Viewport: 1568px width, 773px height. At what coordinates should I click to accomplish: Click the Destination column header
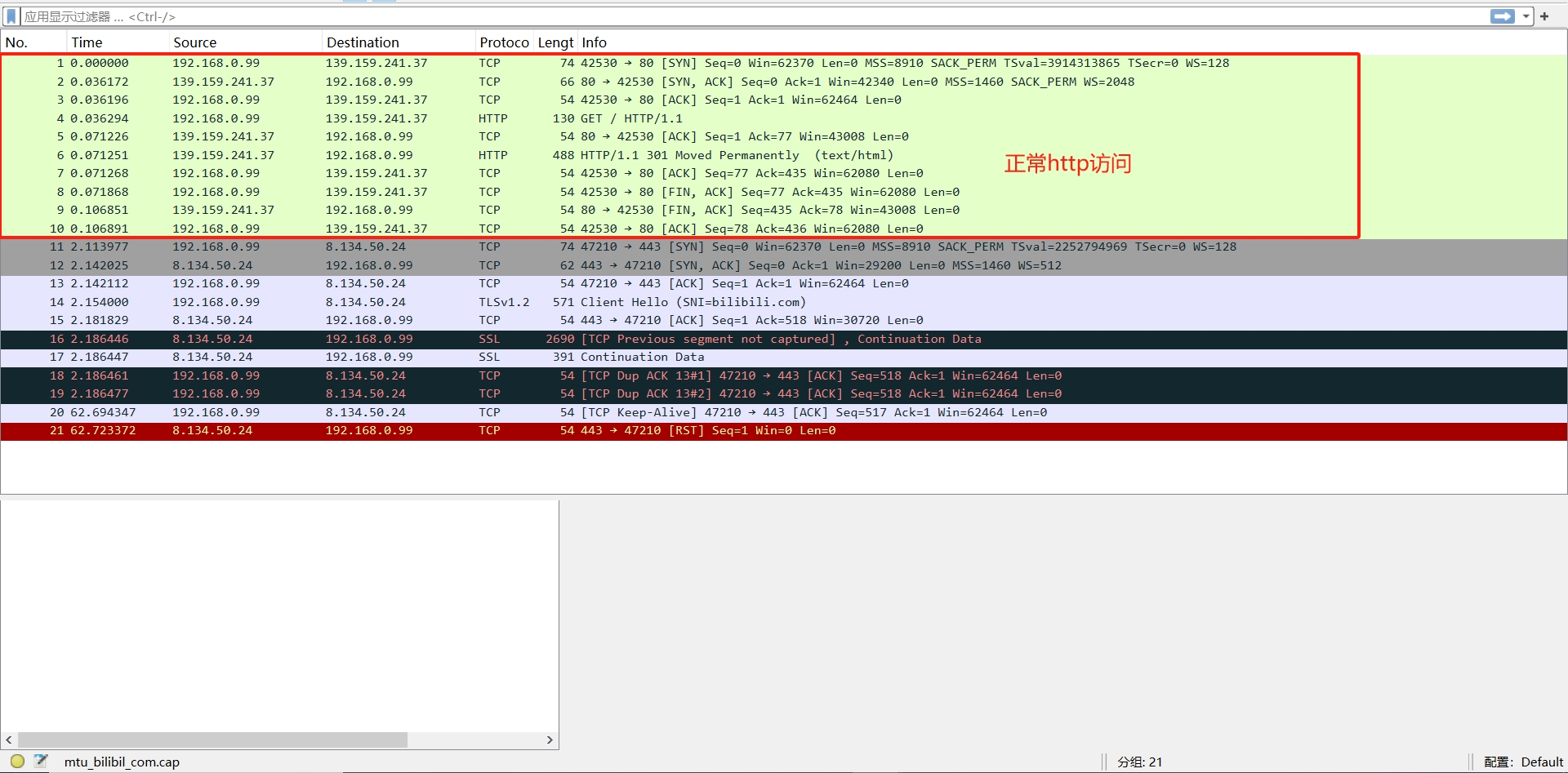pos(363,42)
